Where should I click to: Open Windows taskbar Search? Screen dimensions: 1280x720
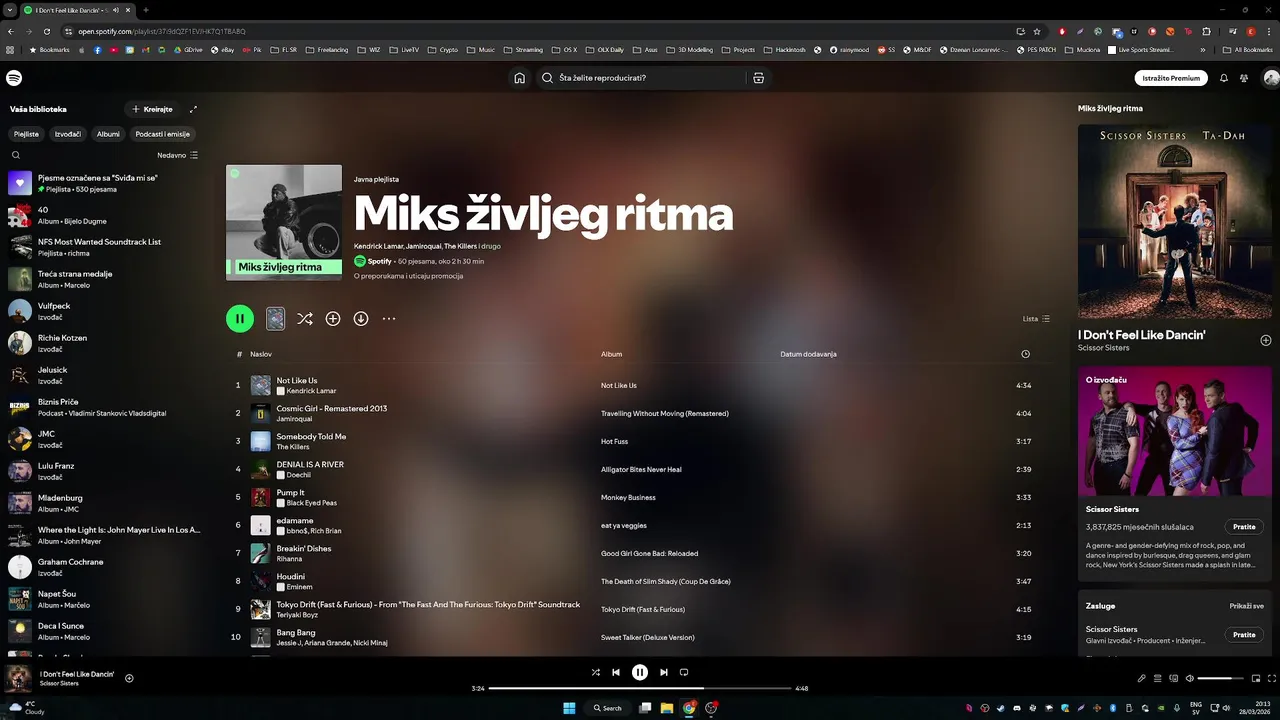point(607,708)
